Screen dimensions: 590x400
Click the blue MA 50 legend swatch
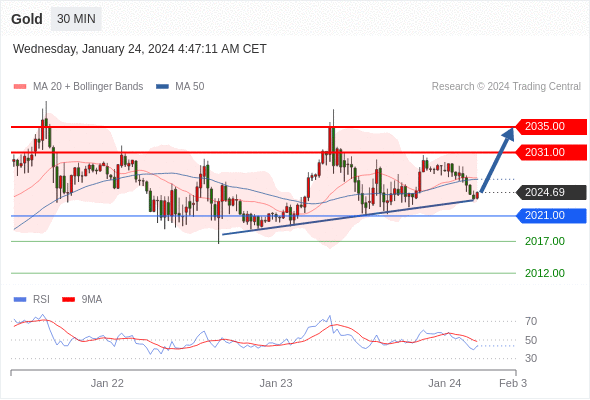[x=163, y=87]
